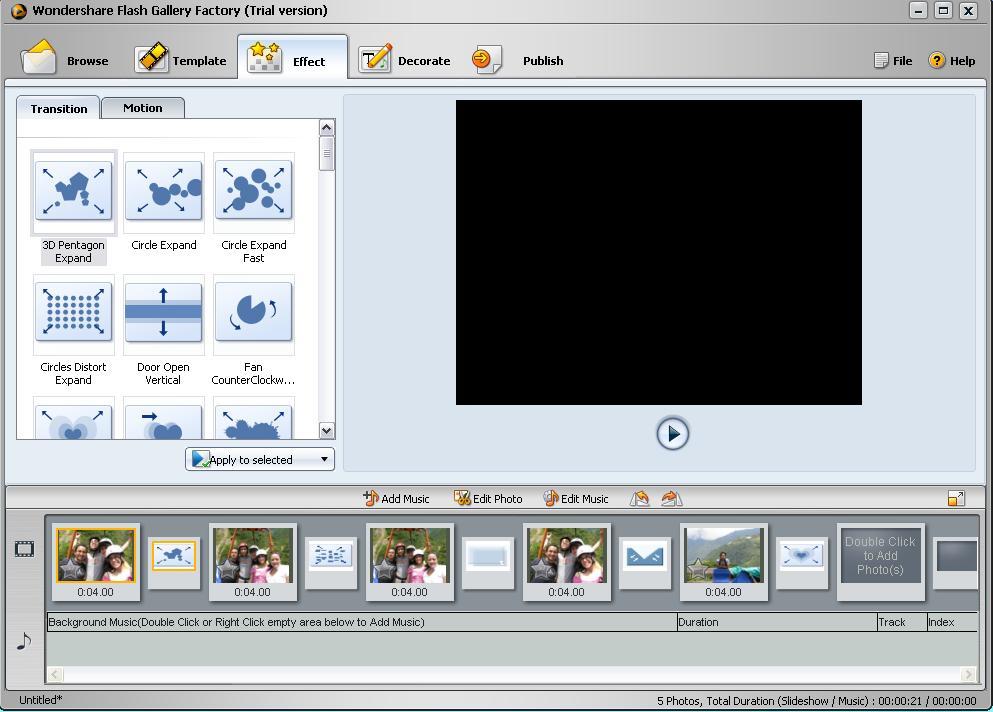Open the File menu icon
The width and height of the screenshot is (993, 712).
(x=880, y=60)
